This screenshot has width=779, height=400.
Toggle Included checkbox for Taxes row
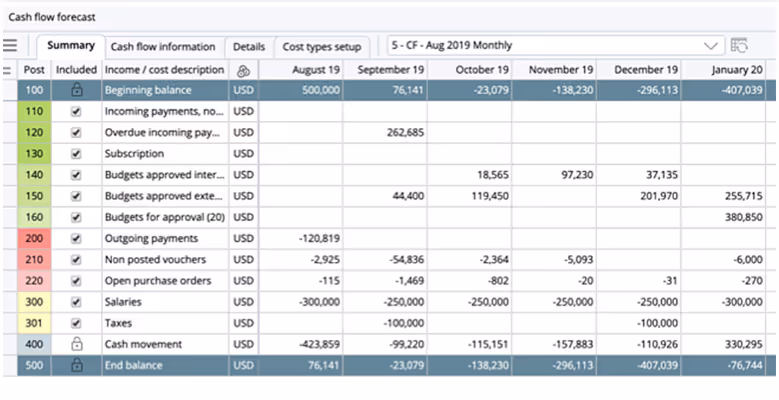[76, 323]
